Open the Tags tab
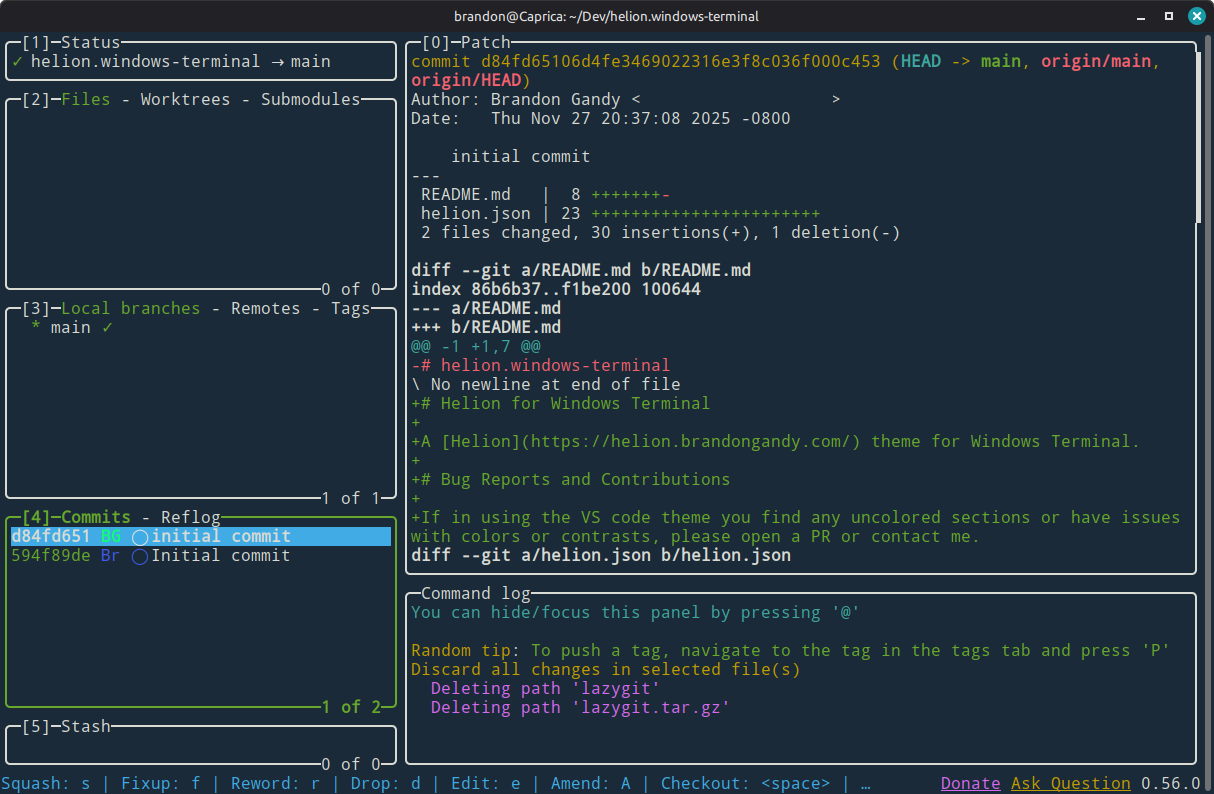1214x794 pixels. tap(351, 308)
